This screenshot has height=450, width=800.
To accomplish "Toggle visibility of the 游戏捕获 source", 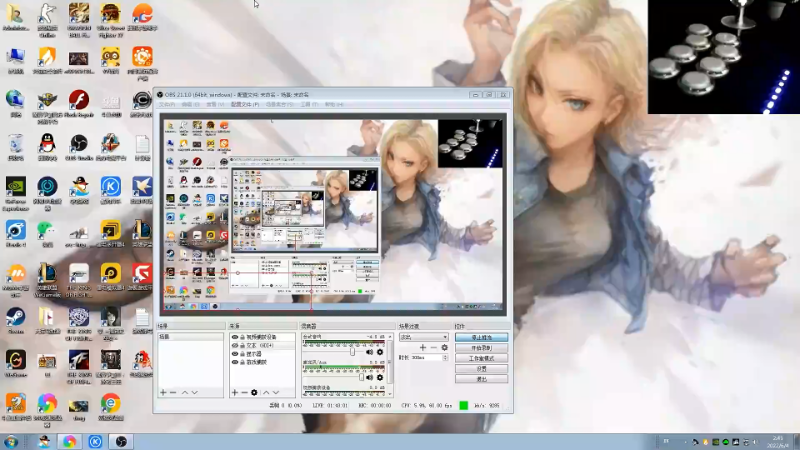I will coord(235,362).
